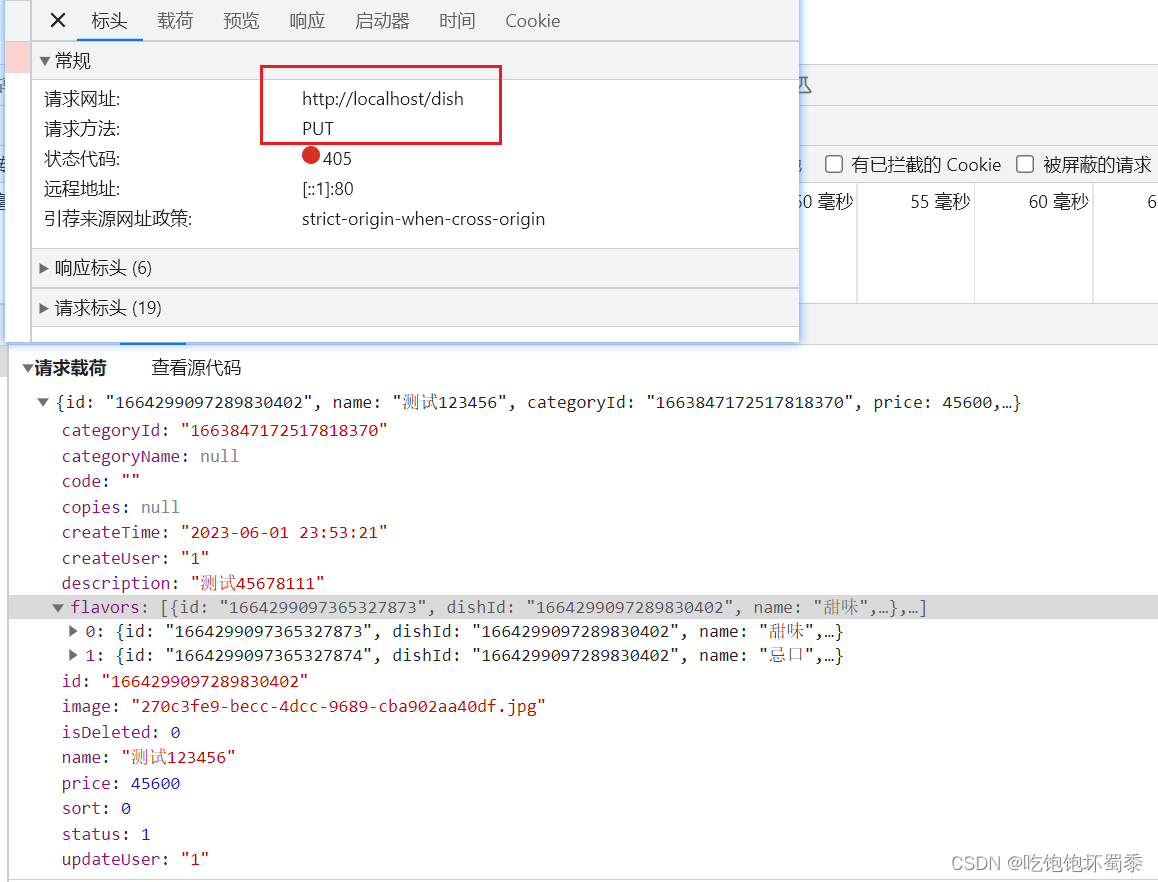Click 状态代码 label
The width and height of the screenshot is (1158, 882).
(x=82, y=159)
